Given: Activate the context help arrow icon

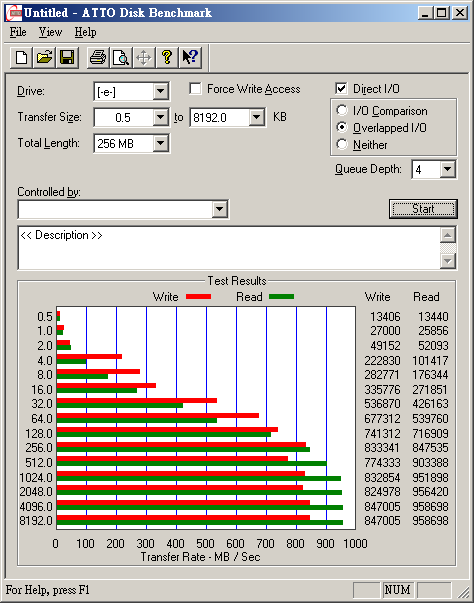Looking at the screenshot, I should point(190,58).
